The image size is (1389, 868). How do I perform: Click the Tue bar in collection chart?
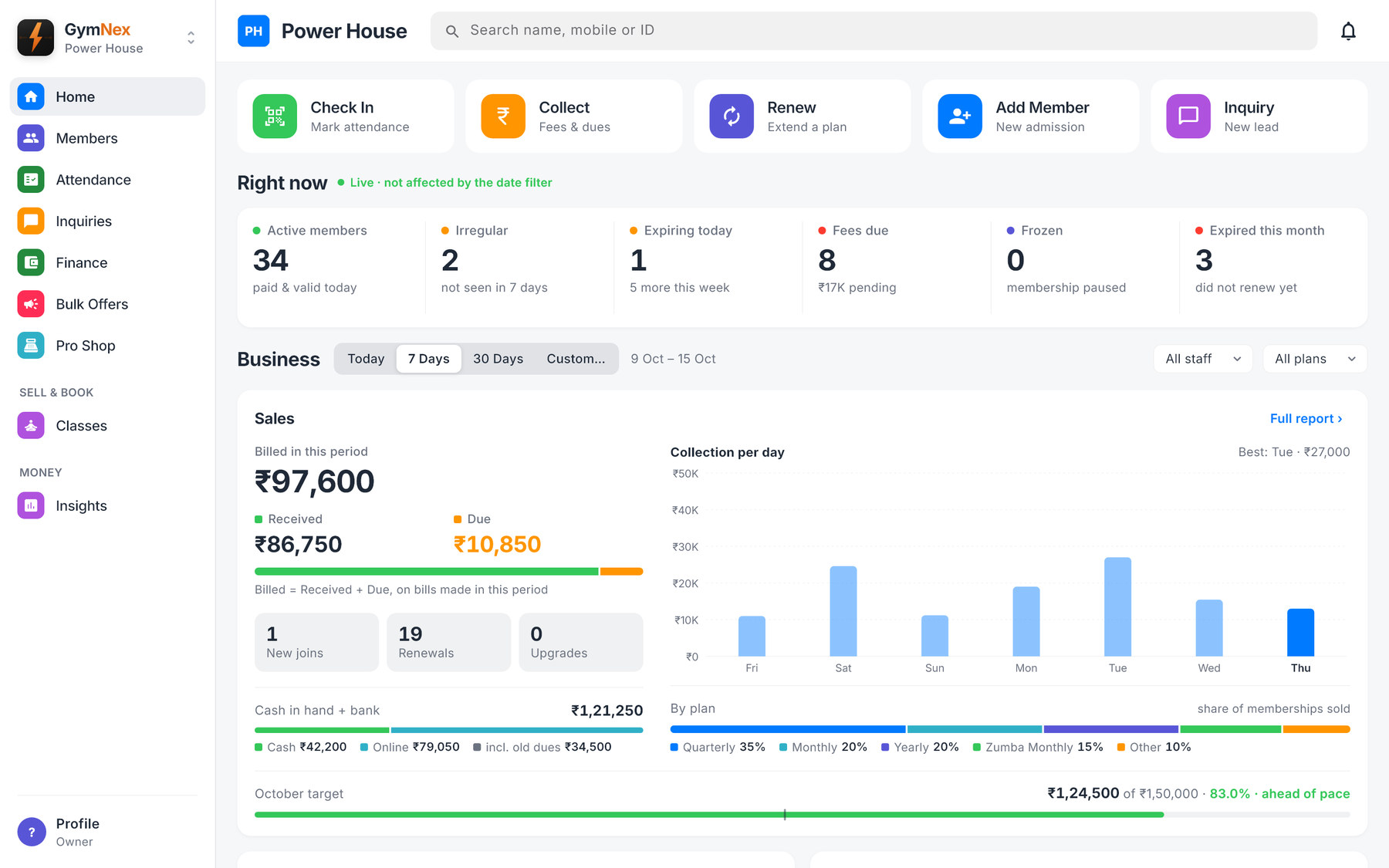pyautogui.click(x=1117, y=607)
